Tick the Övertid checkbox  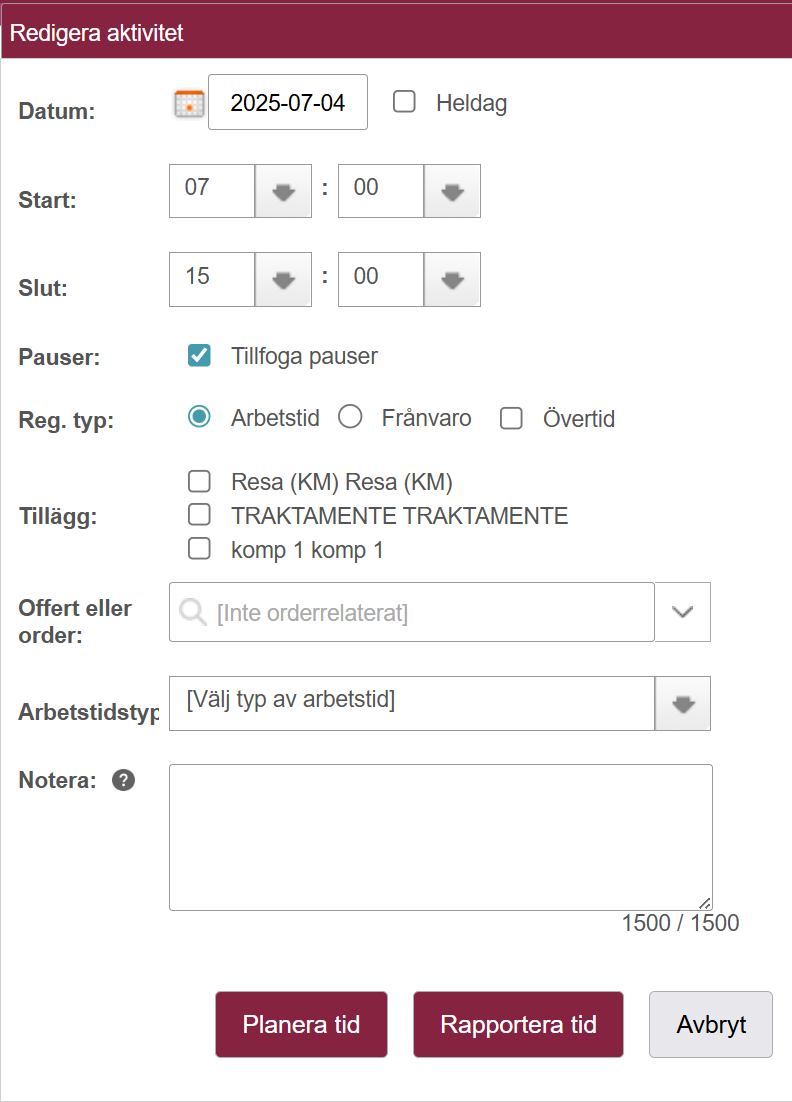point(511,418)
